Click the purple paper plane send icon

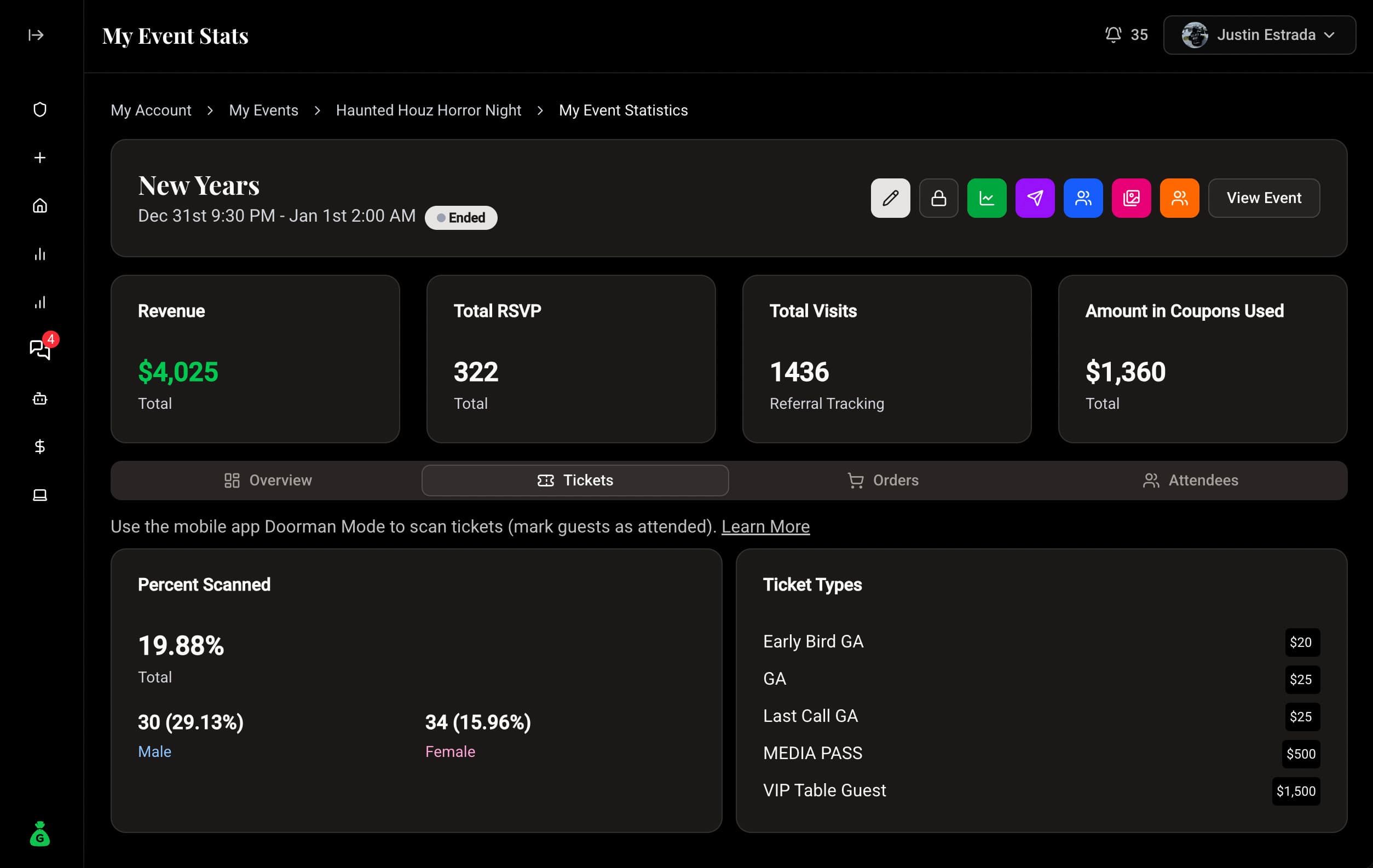pyautogui.click(x=1034, y=198)
